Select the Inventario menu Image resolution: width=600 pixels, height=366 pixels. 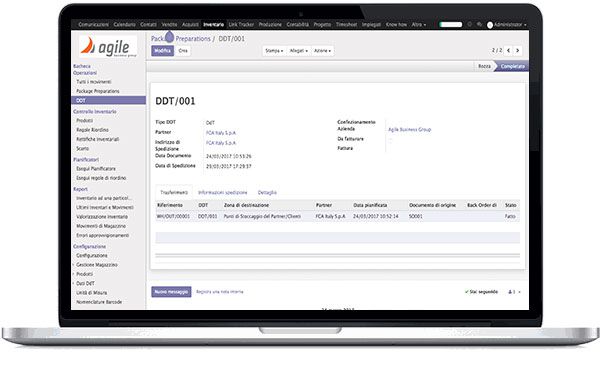coord(214,25)
